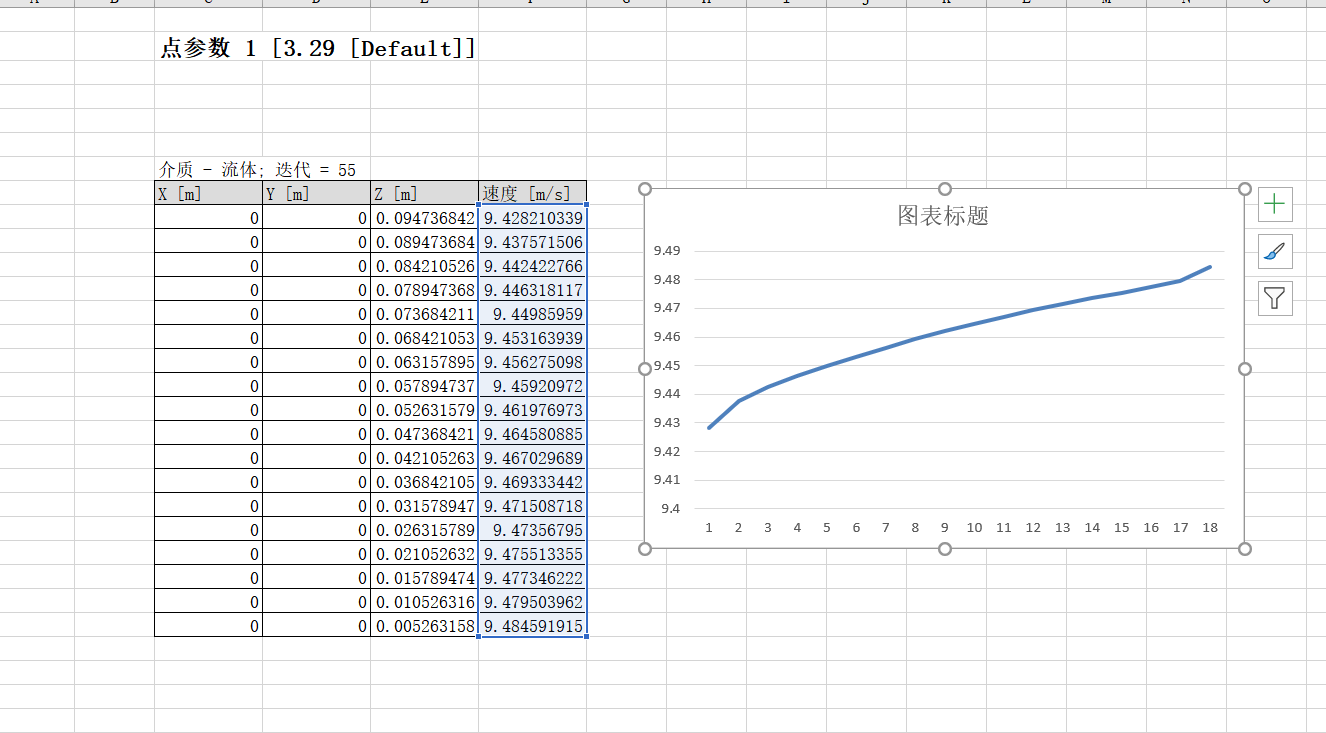Select cell with value 9.467029689
The width and height of the screenshot is (1326, 733).
click(532, 458)
